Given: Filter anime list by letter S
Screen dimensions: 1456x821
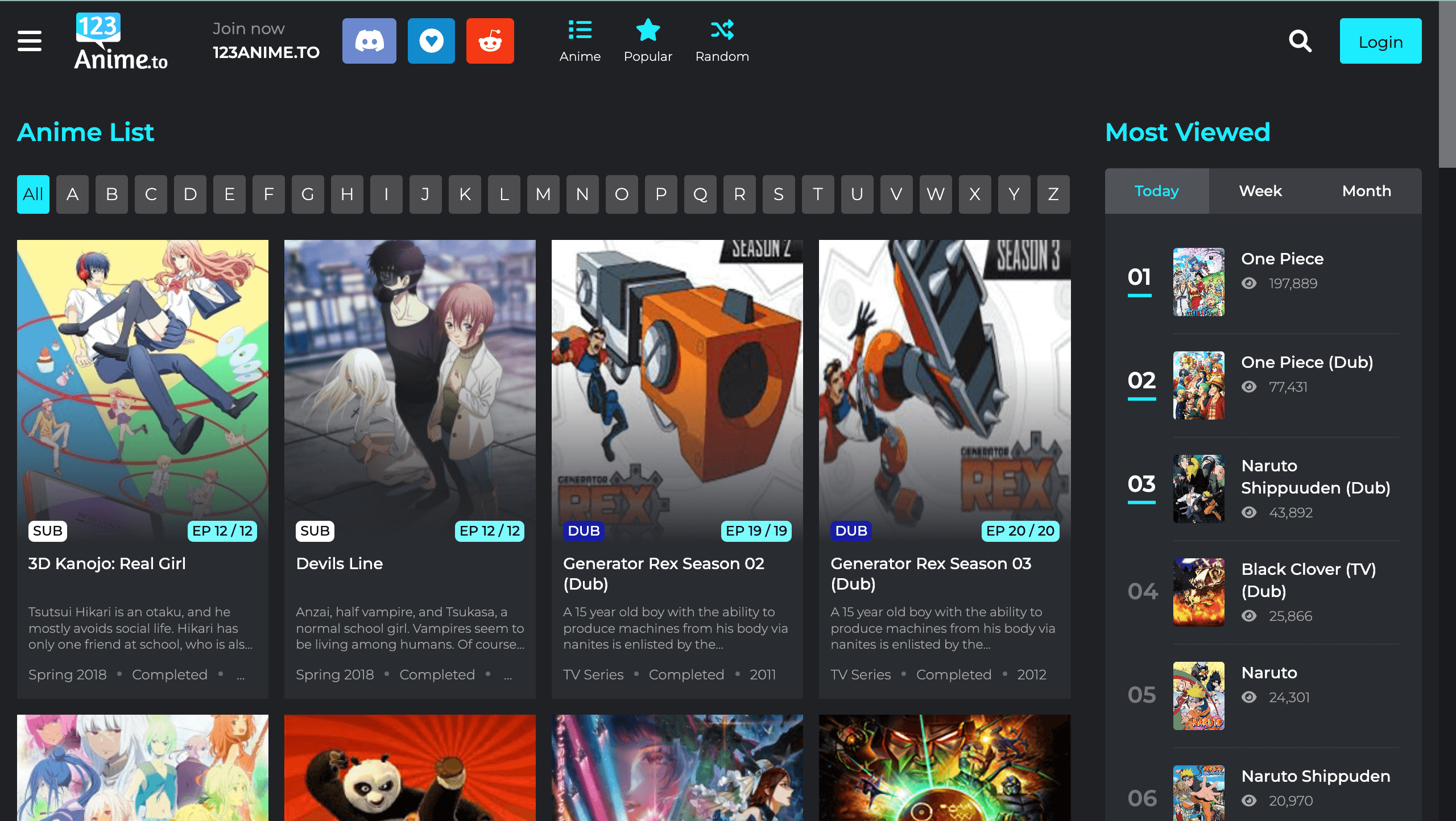Looking at the screenshot, I should click(779, 194).
